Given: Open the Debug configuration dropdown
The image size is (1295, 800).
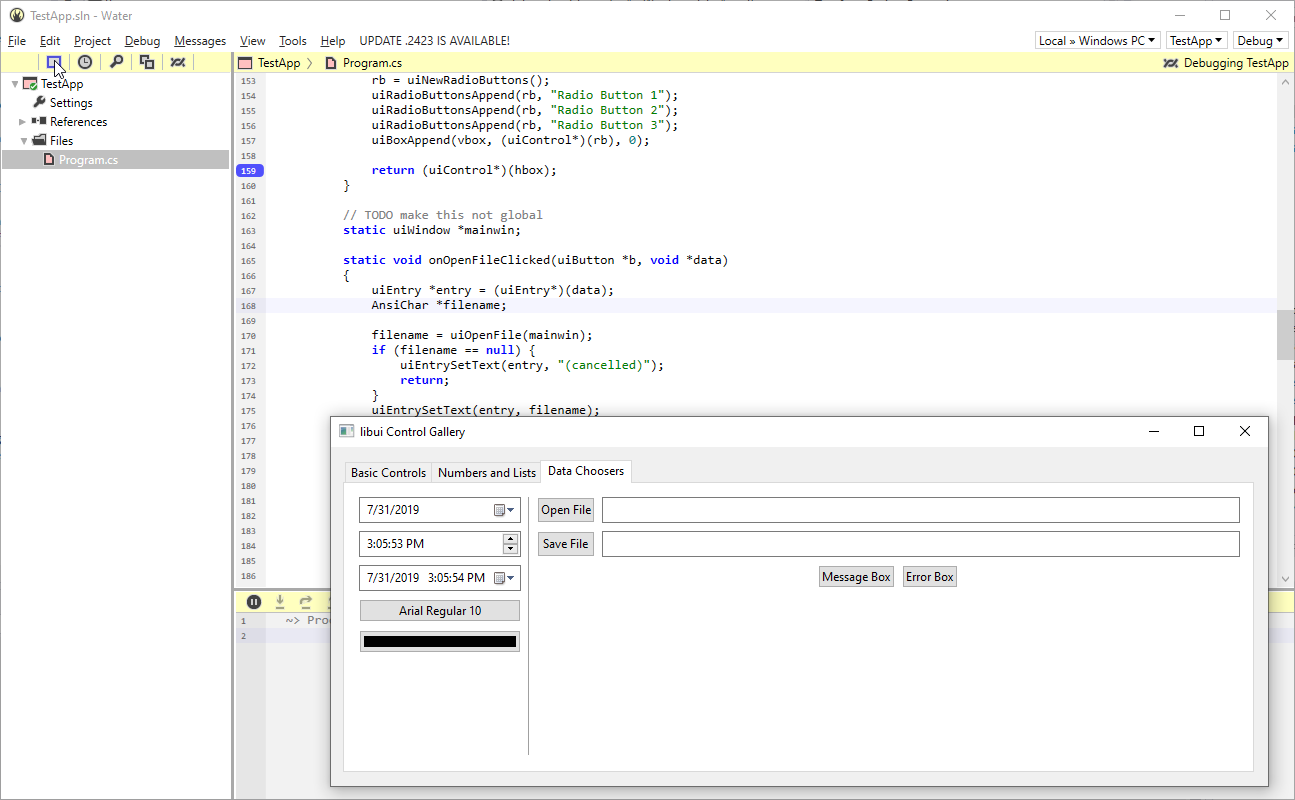Looking at the screenshot, I should click(1260, 41).
